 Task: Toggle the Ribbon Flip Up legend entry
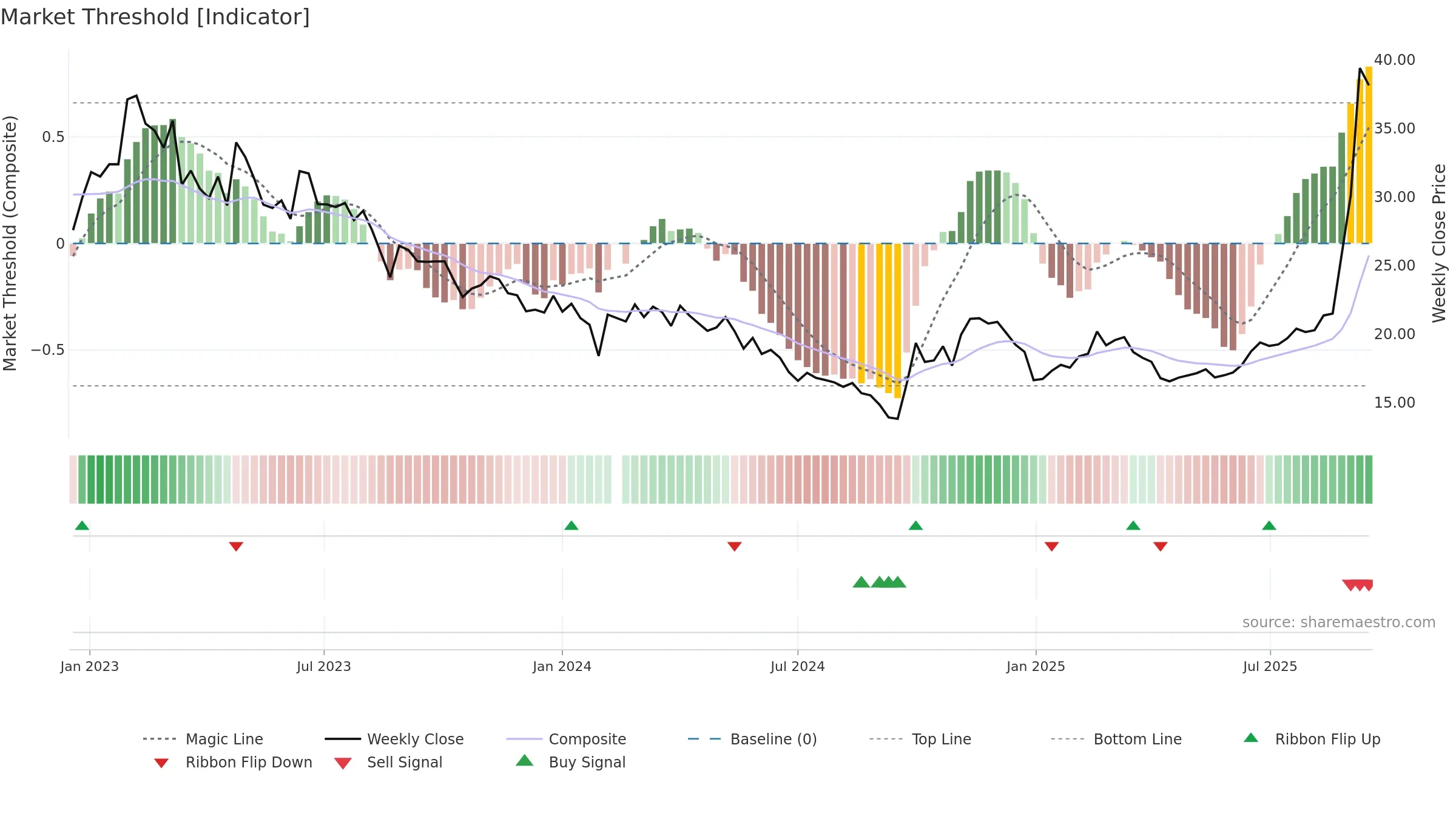tap(1312, 739)
